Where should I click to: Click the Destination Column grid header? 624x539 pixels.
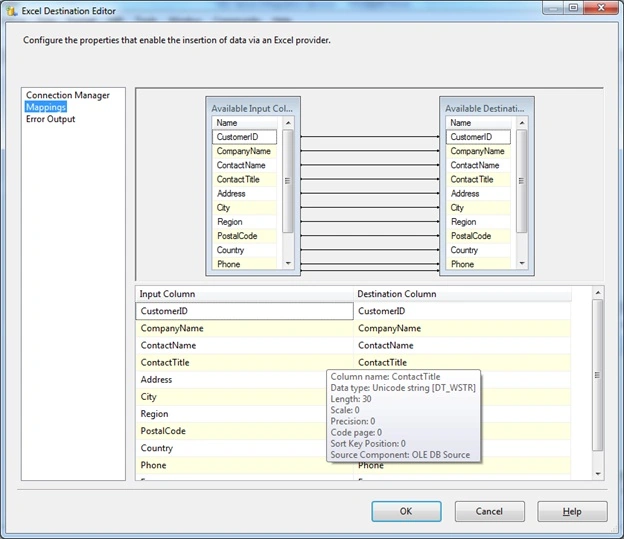[462, 294]
